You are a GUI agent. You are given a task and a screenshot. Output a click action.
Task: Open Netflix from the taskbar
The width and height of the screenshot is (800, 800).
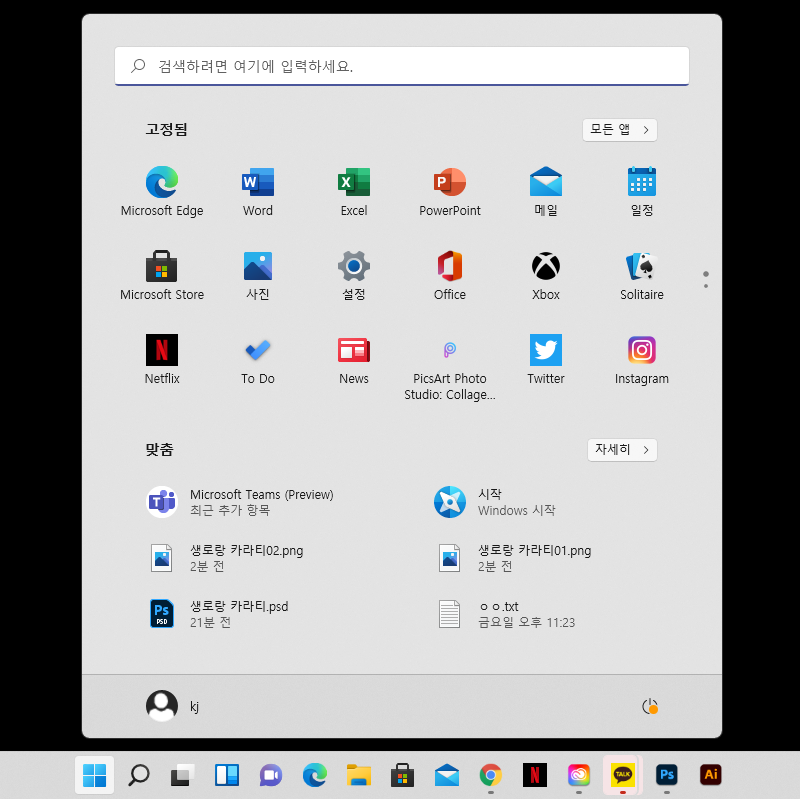pos(535,775)
